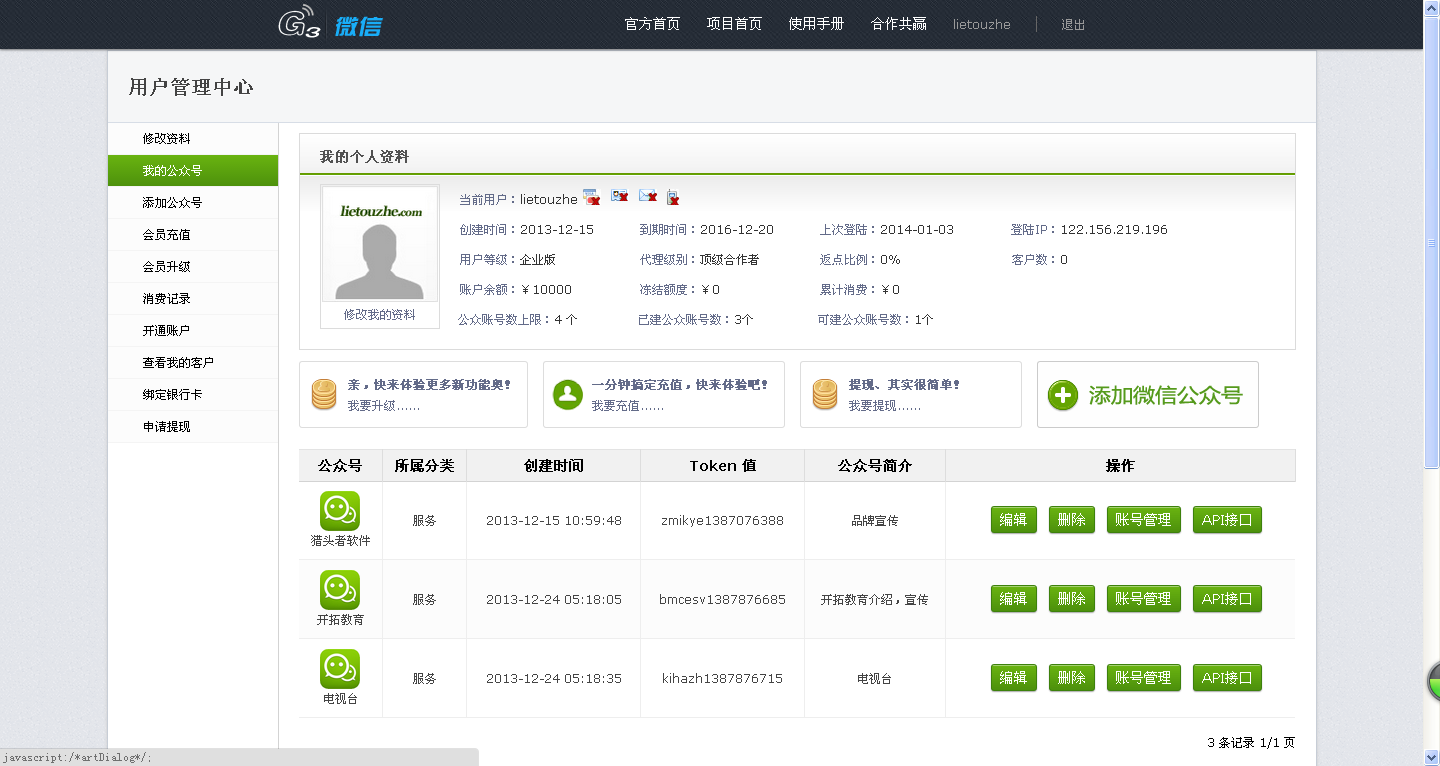Click token value bmcesv1387876685

(722, 600)
